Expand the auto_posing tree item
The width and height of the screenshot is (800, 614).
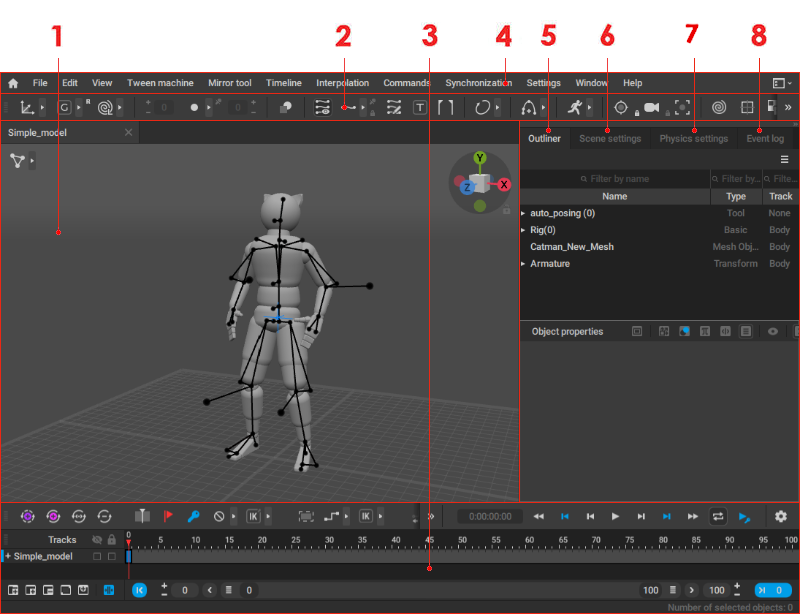[523, 213]
